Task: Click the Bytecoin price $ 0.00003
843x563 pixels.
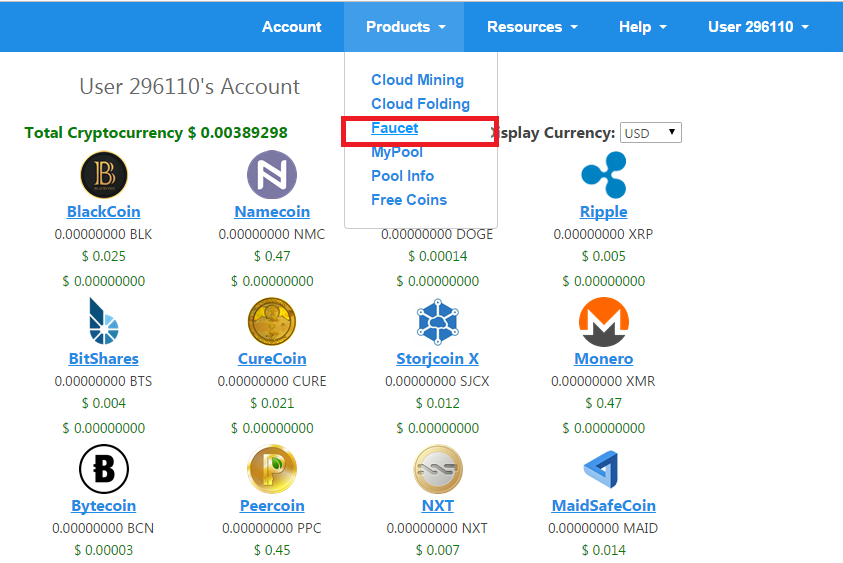Action: tap(104, 551)
